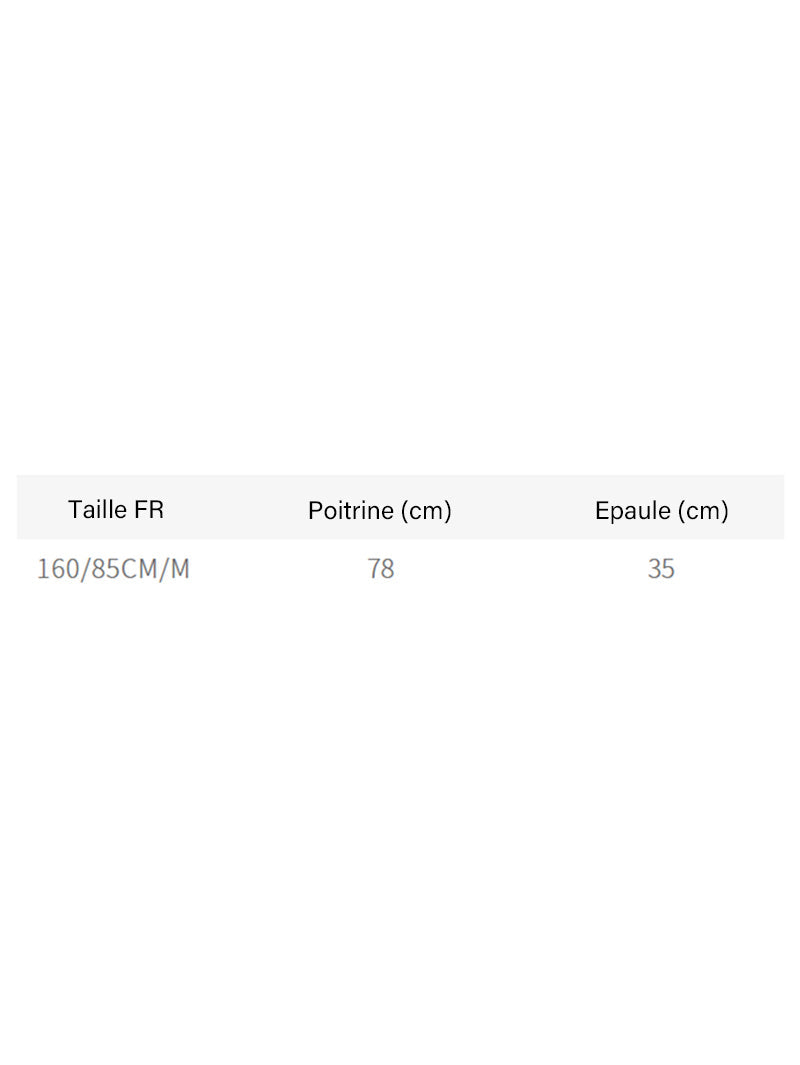Click the word "Epaule" in the header
The image size is (800, 1065).
tap(632, 511)
